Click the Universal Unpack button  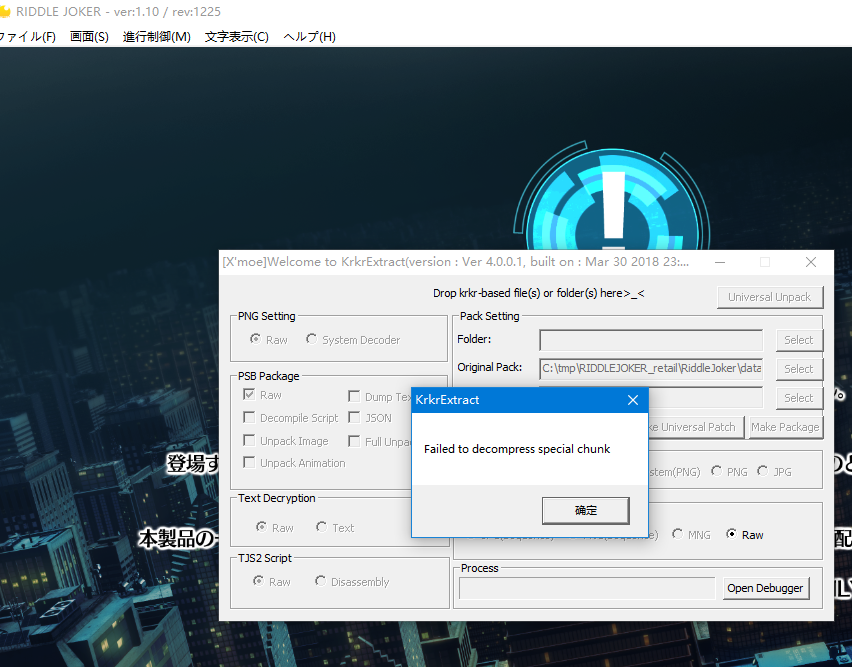770,297
